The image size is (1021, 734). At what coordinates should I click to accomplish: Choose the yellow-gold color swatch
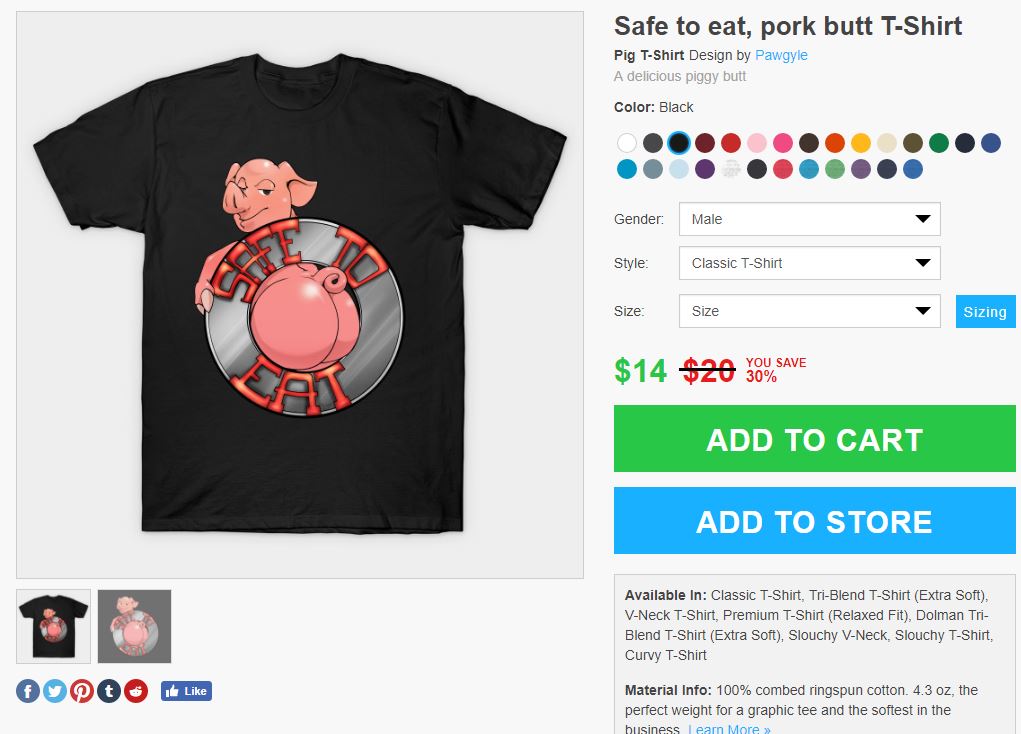861,143
